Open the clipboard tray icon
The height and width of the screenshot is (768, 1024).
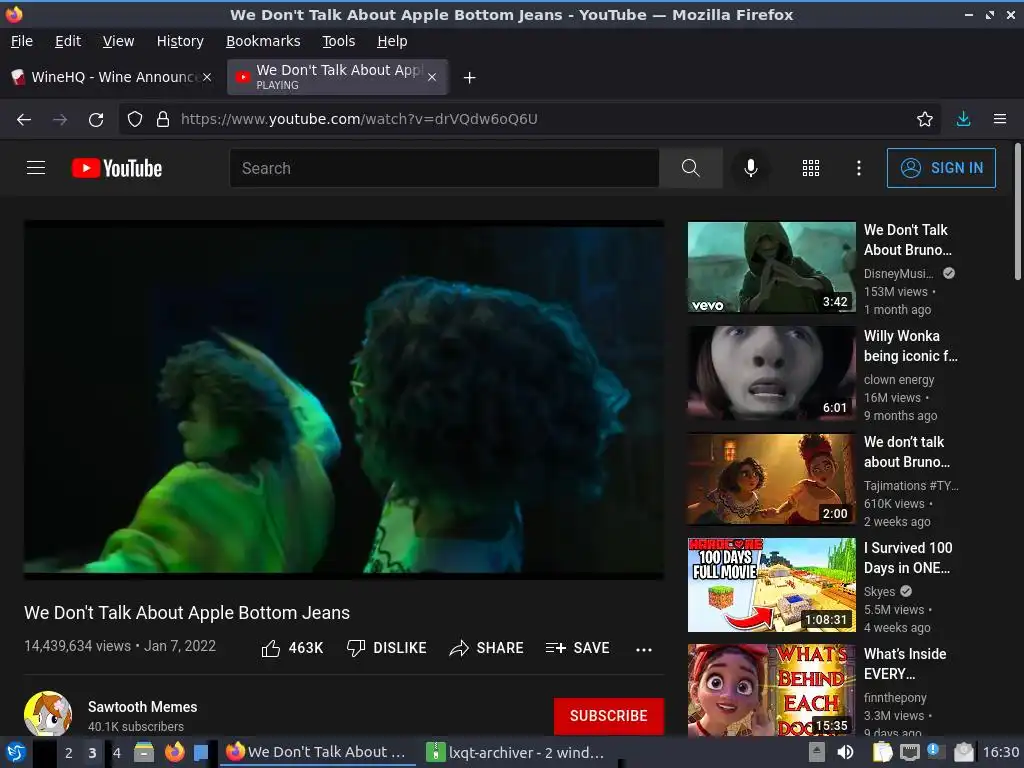tap(882, 752)
